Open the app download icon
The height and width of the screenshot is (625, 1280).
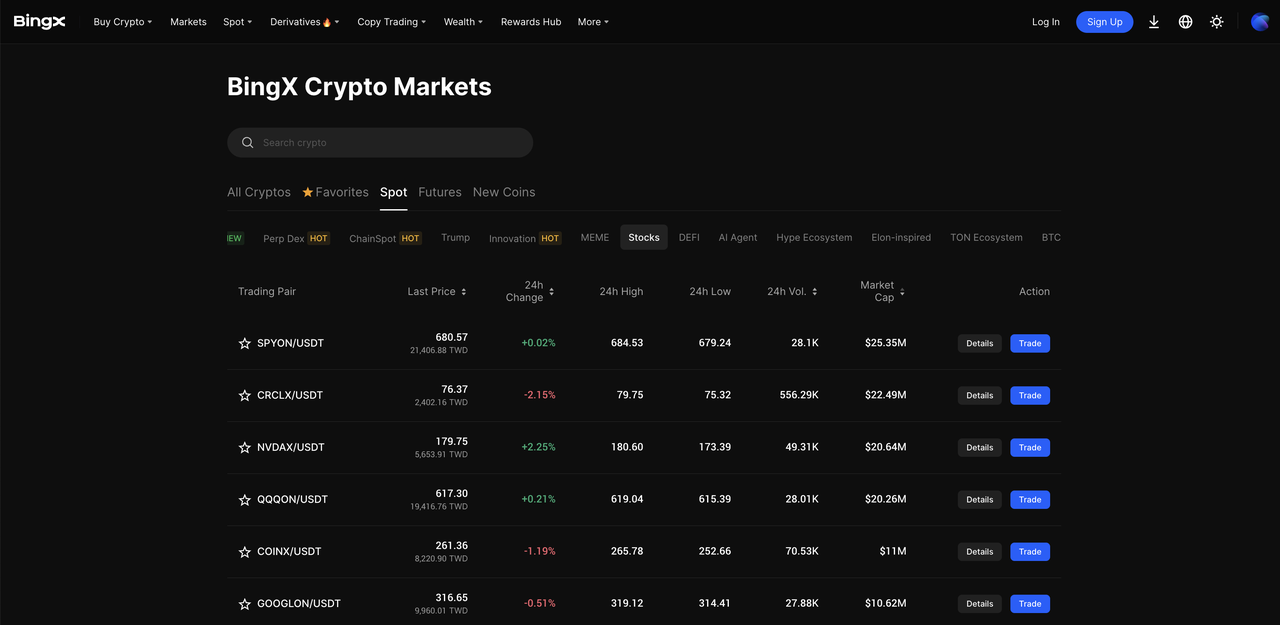[1154, 22]
